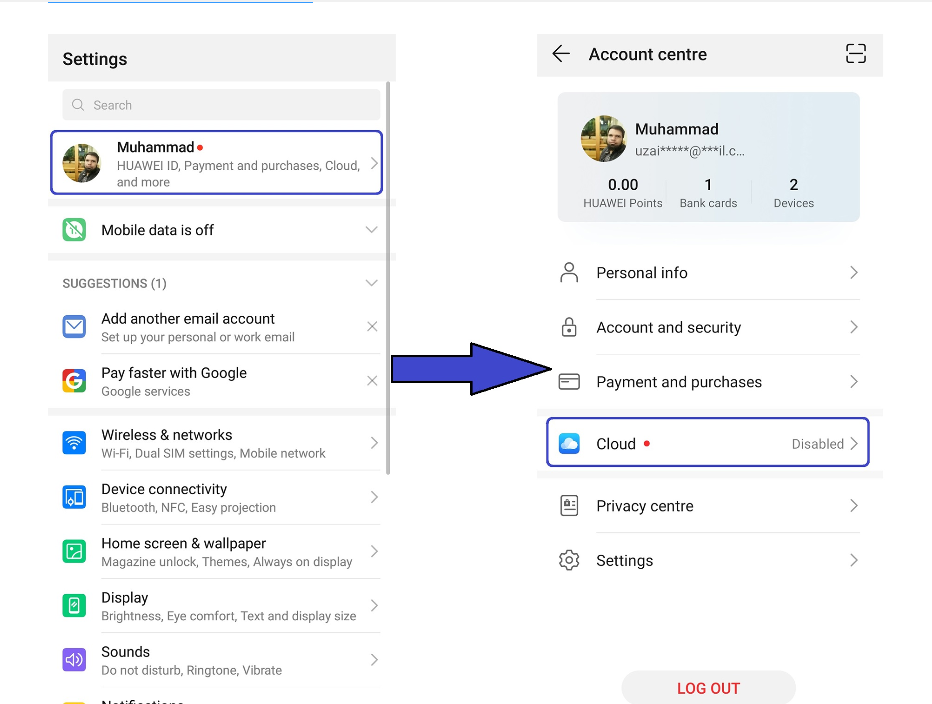The width and height of the screenshot is (932, 704).
Task: Dismiss the Add another email account suggestion
Action: (x=372, y=327)
